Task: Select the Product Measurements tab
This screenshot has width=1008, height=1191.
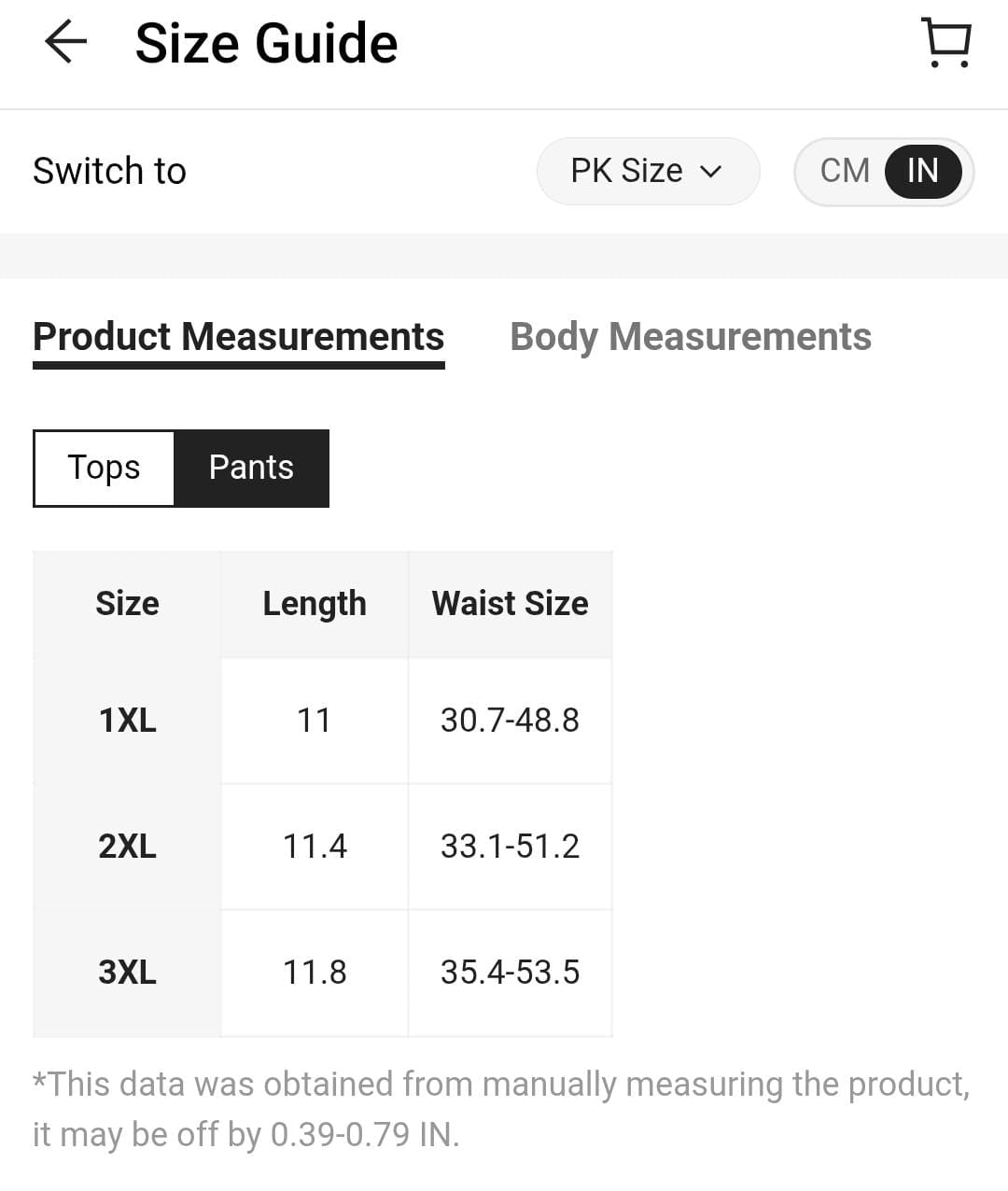Action: (238, 337)
